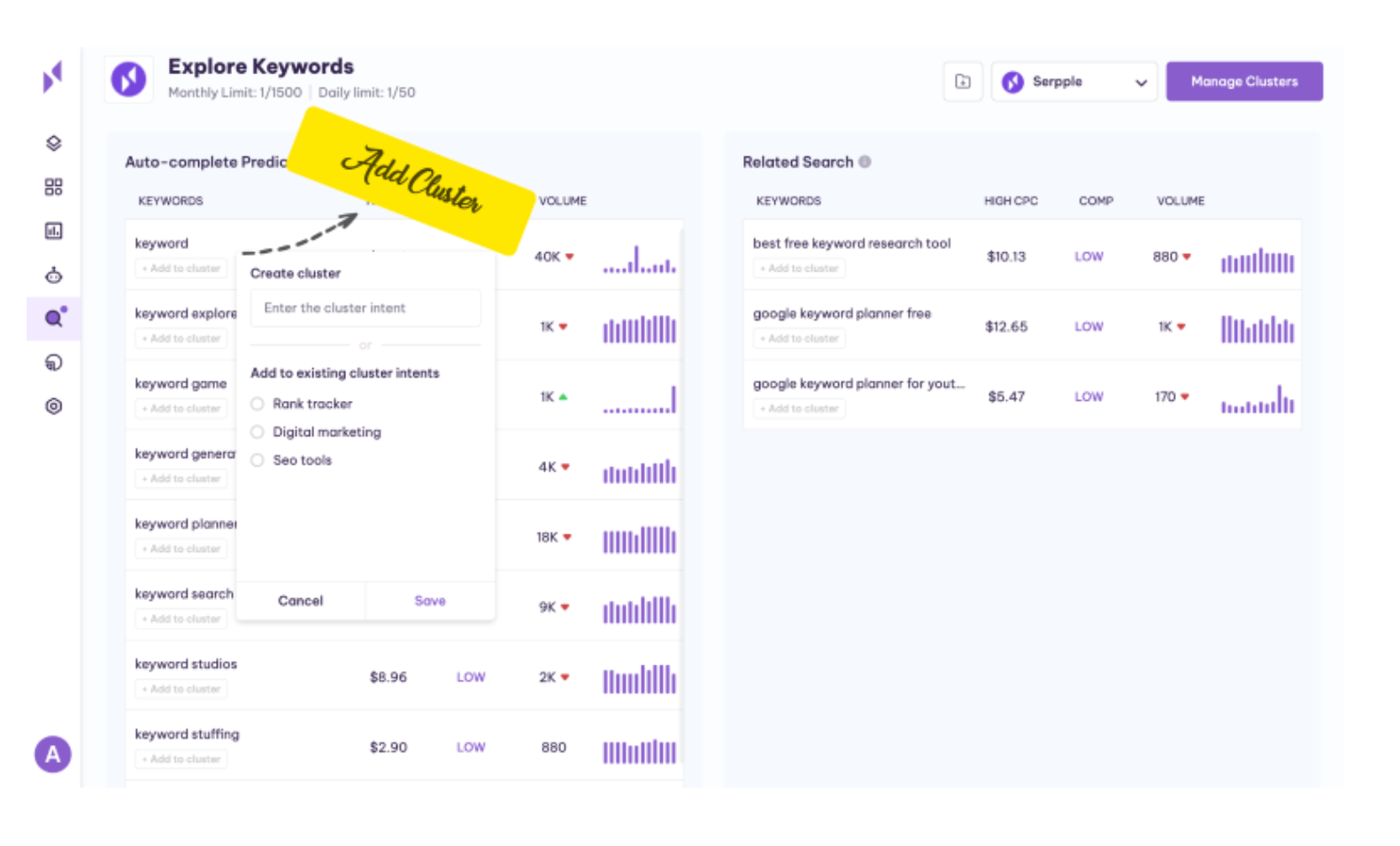Click the 40K volume value

click(547, 257)
